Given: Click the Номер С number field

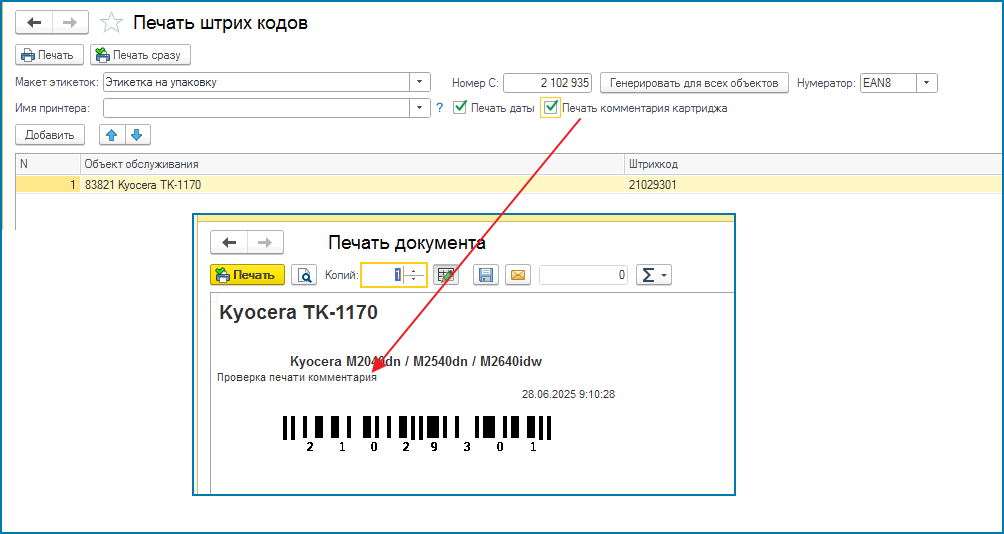Looking at the screenshot, I should [547, 83].
